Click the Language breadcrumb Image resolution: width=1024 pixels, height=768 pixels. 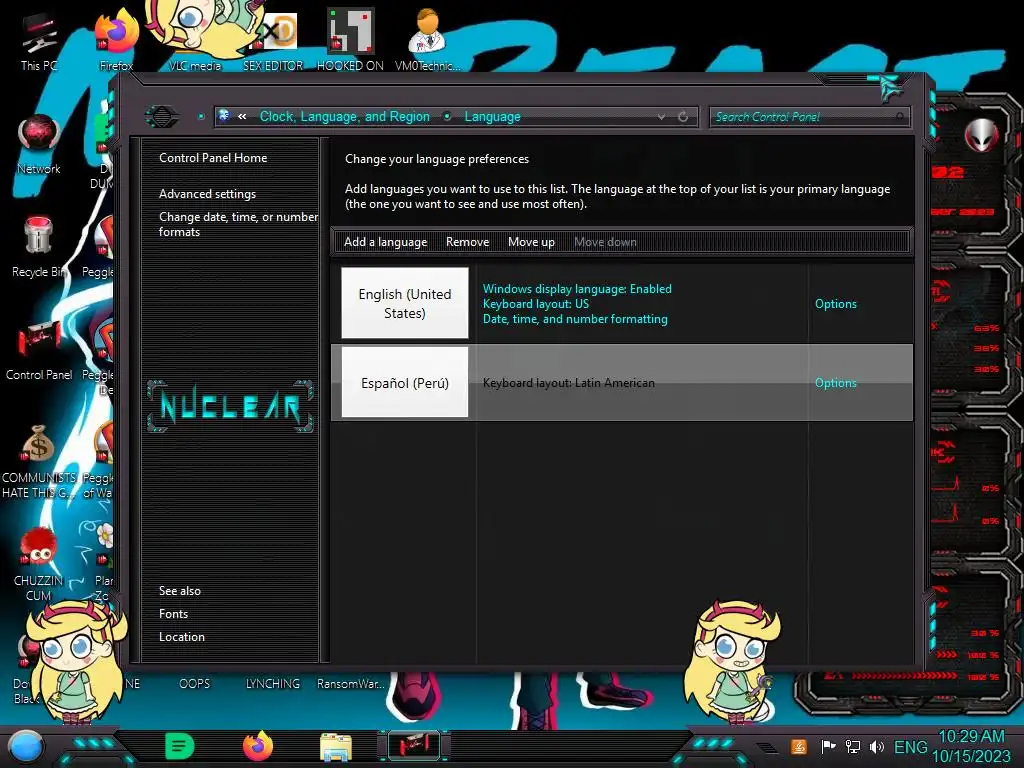tap(492, 117)
